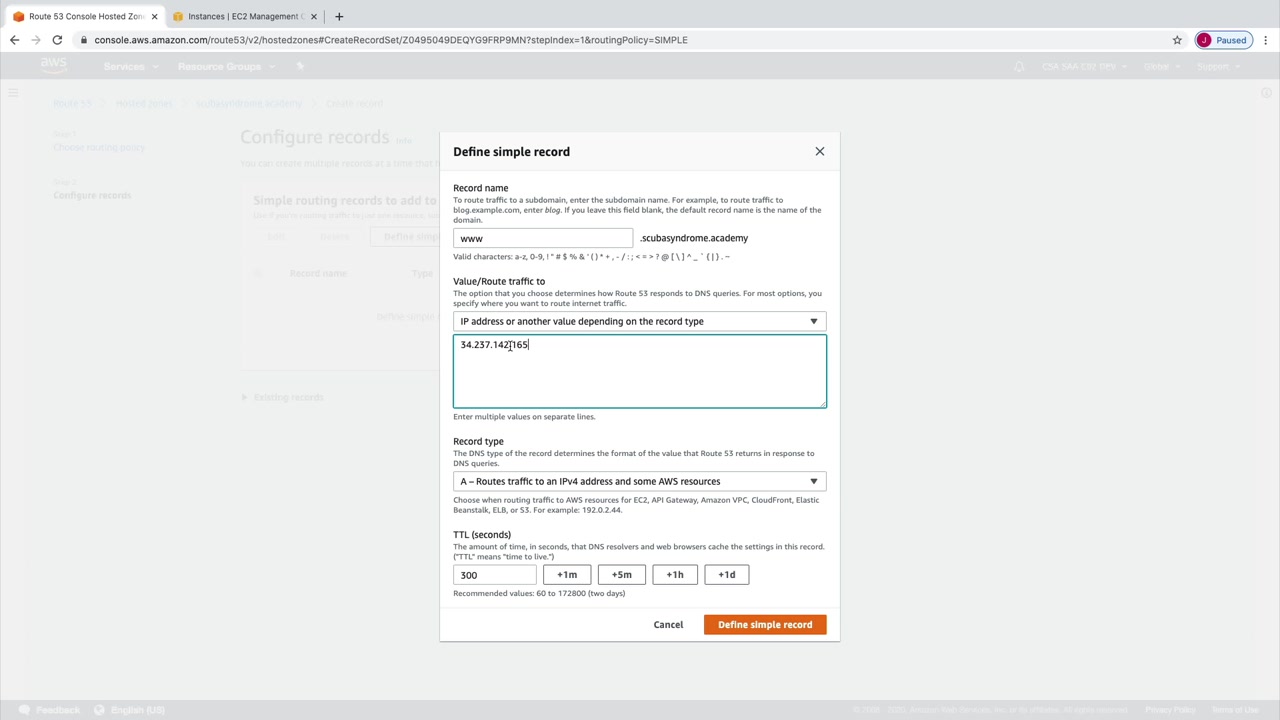Viewport: 1280px width, 720px height.
Task: Click the Feedback link in footer
Action: point(58,710)
